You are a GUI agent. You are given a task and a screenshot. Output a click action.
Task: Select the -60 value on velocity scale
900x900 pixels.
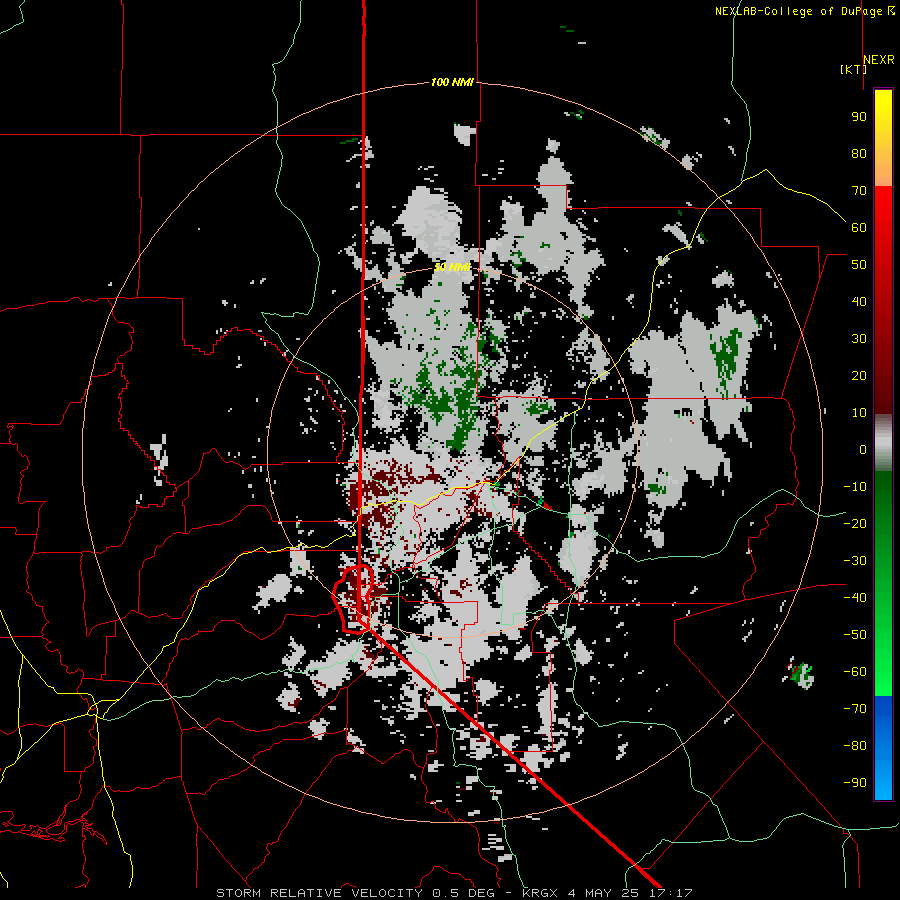855,672
